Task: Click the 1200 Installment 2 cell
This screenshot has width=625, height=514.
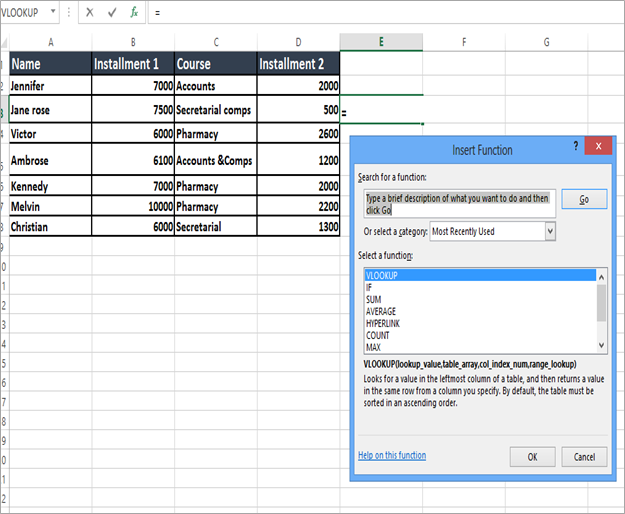Action: [x=299, y=160]
